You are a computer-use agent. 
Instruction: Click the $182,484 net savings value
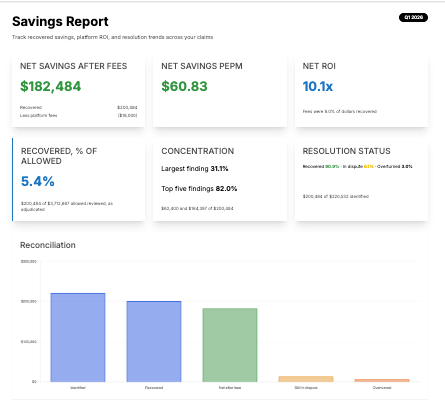click(x=50, y=86)
